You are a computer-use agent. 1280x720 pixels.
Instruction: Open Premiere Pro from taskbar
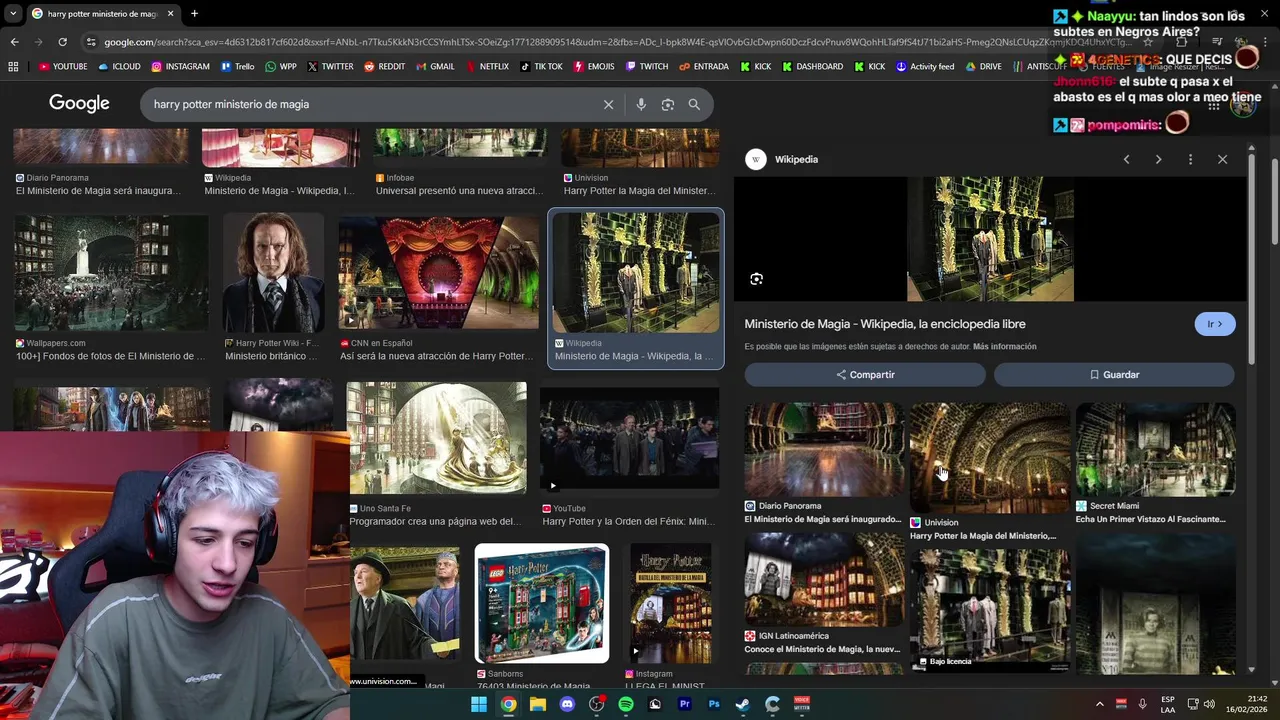[684, 704]
